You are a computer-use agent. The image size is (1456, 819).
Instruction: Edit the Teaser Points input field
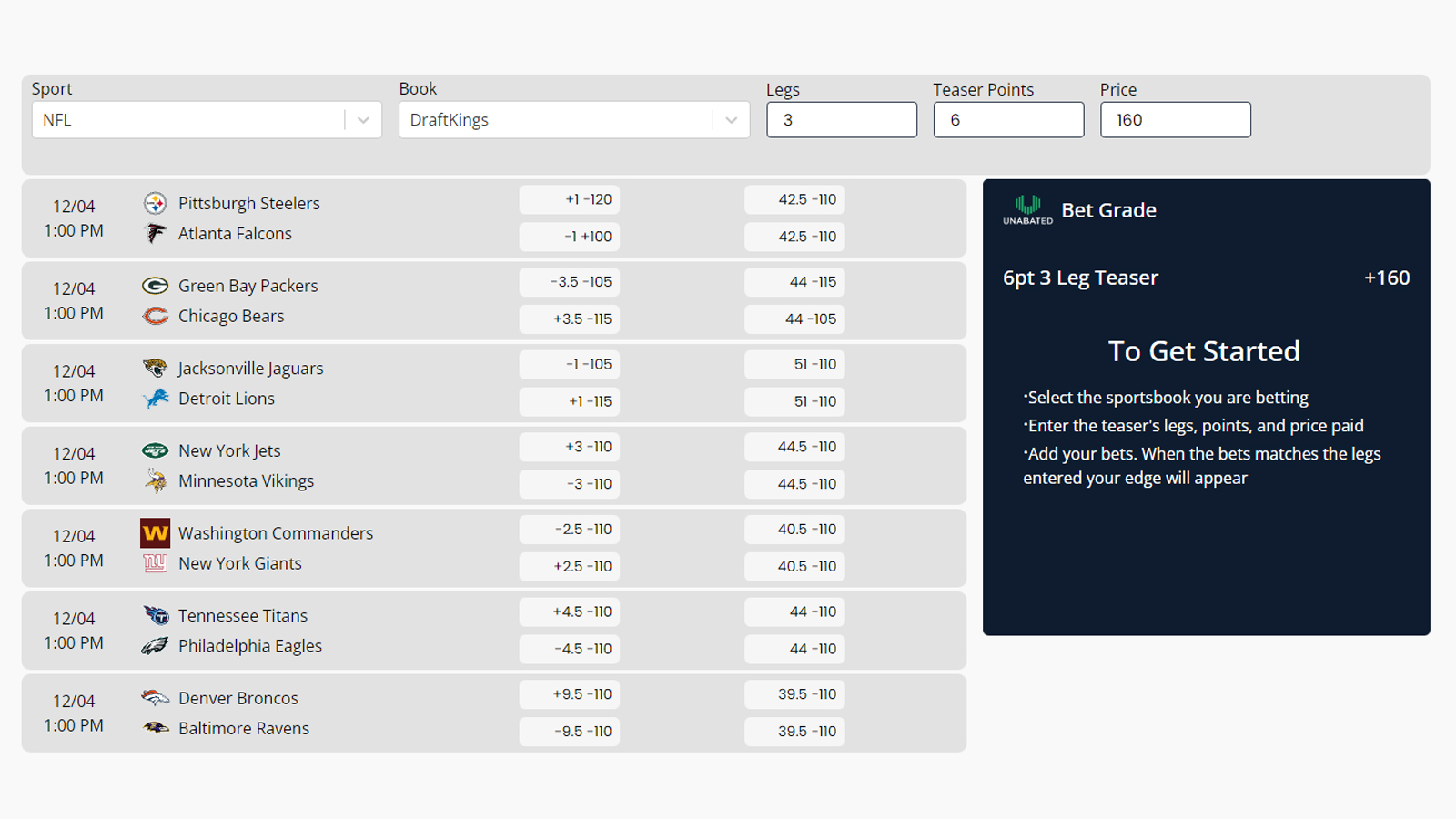coord(1007,119)
